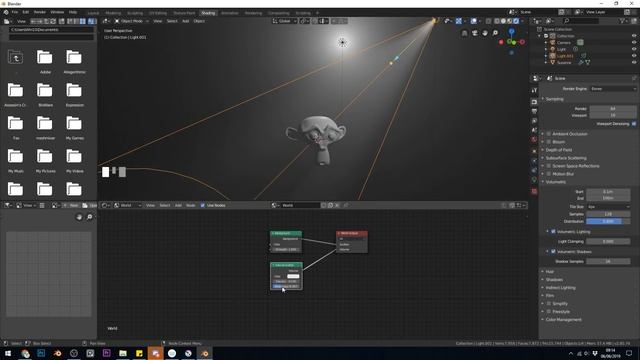Click the Volume Scatter Color swatch
The image size is (640, 360).
point(293,276)
